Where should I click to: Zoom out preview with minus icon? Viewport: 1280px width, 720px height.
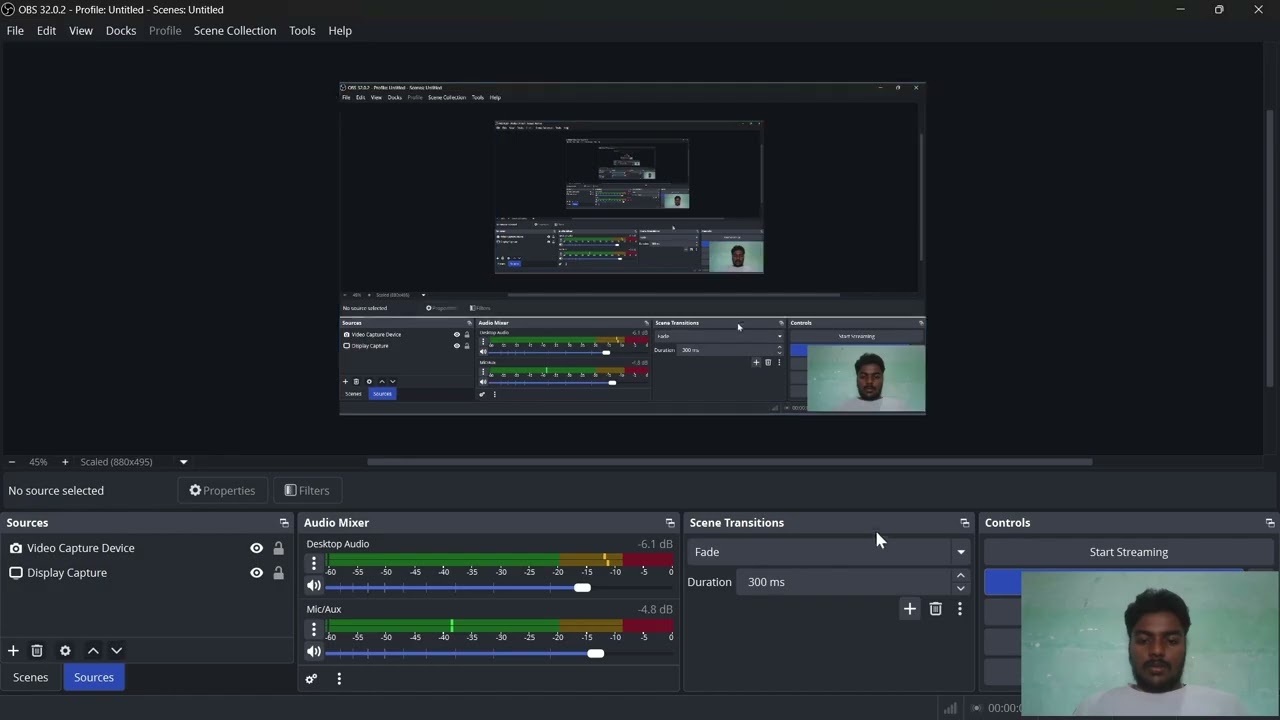[12, 462]
